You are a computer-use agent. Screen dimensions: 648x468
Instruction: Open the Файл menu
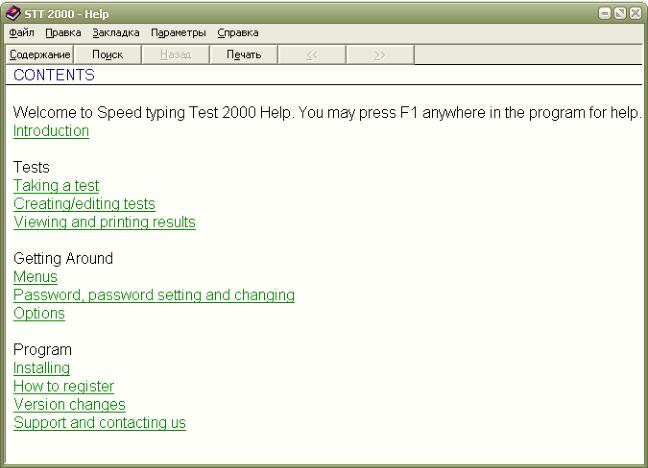coord(21,34)
